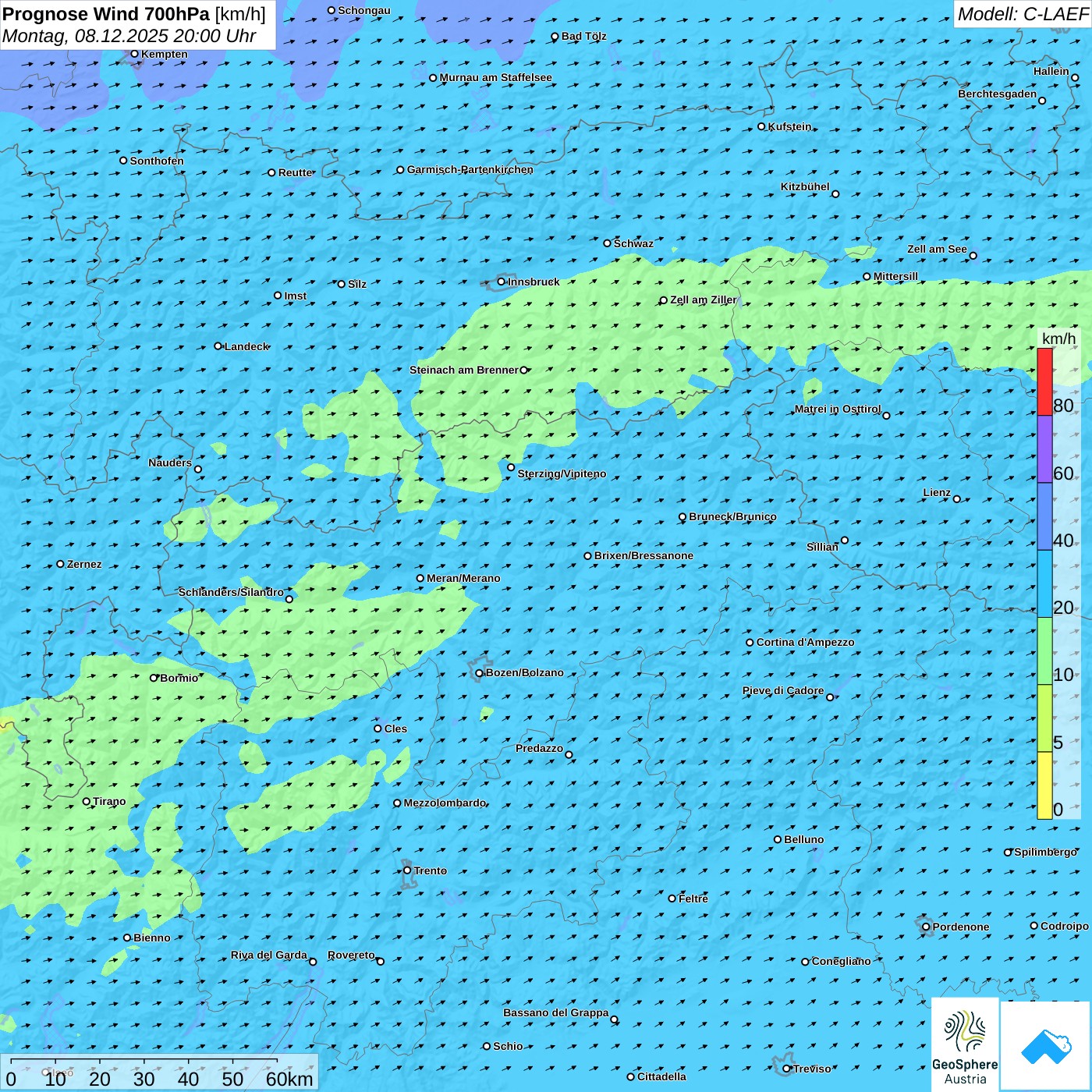Click the 'Bruneck/Brunico' place label
Screen dimensions: 1092x1092
733,516
